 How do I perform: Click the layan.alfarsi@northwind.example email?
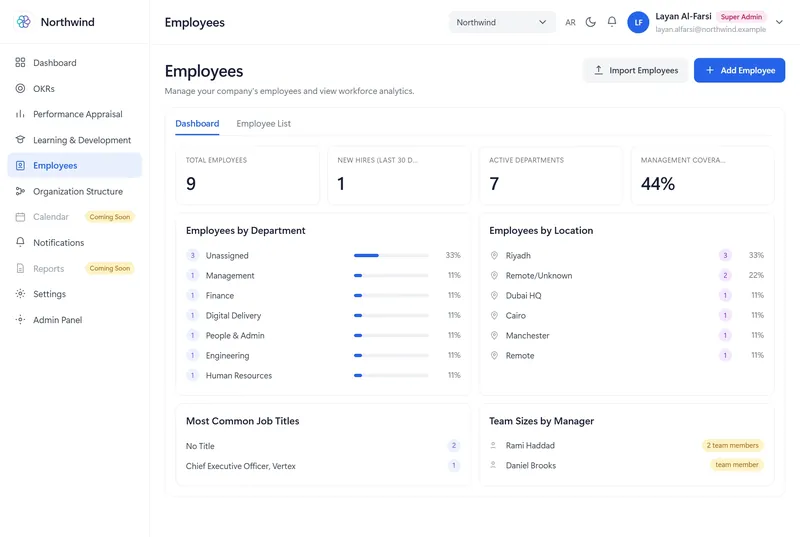point(710,30)
